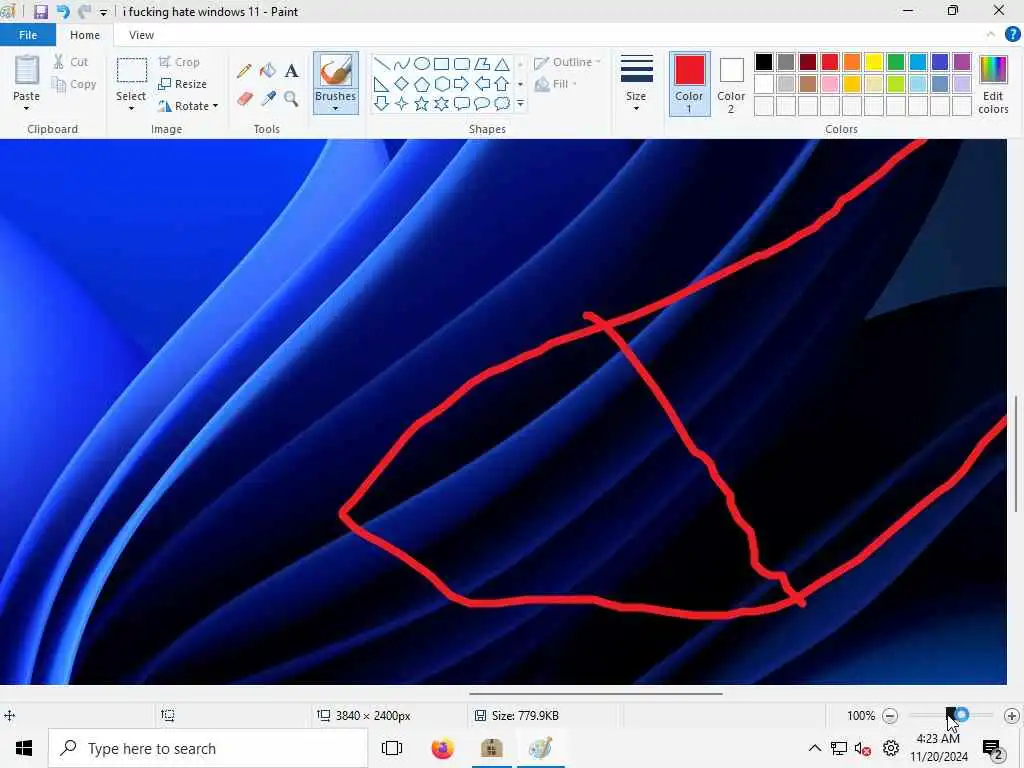This screenshot has width=1024, height=768.
Task: Choose the Rounded rectangle shape
Action: 462,64
